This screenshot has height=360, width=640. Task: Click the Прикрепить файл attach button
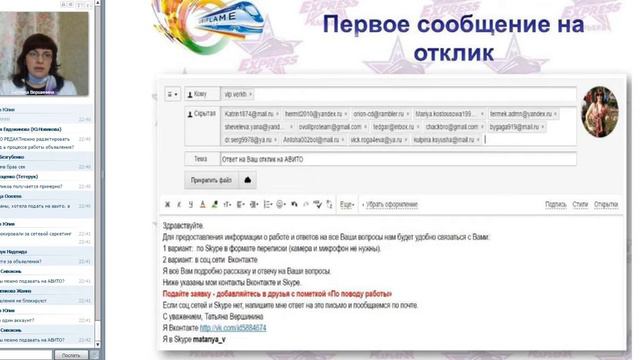point(211,180)
